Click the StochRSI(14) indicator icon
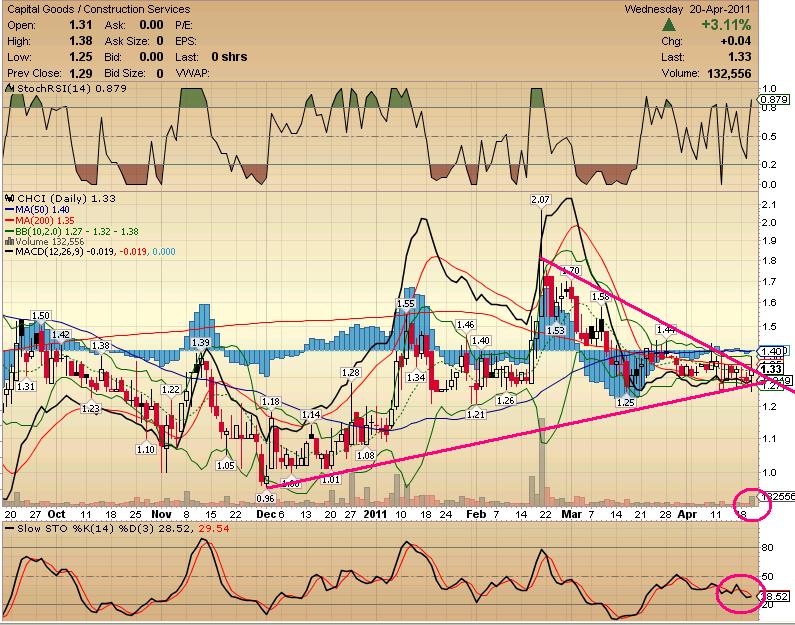795x625 pixels. 10,89
